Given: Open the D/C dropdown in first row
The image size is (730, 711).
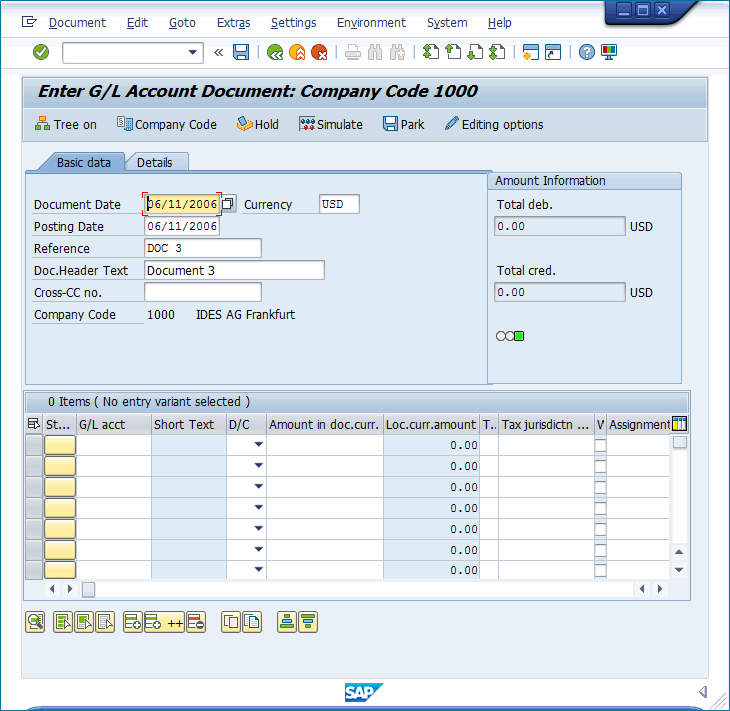Looking at the screenshot, I should pyautogui.click(x=258, y=445).
